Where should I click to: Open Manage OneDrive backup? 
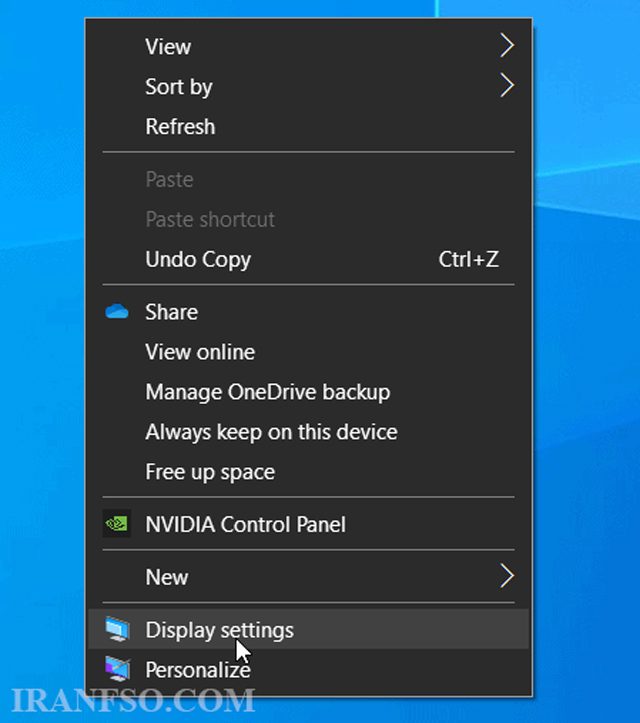[308, 392]
